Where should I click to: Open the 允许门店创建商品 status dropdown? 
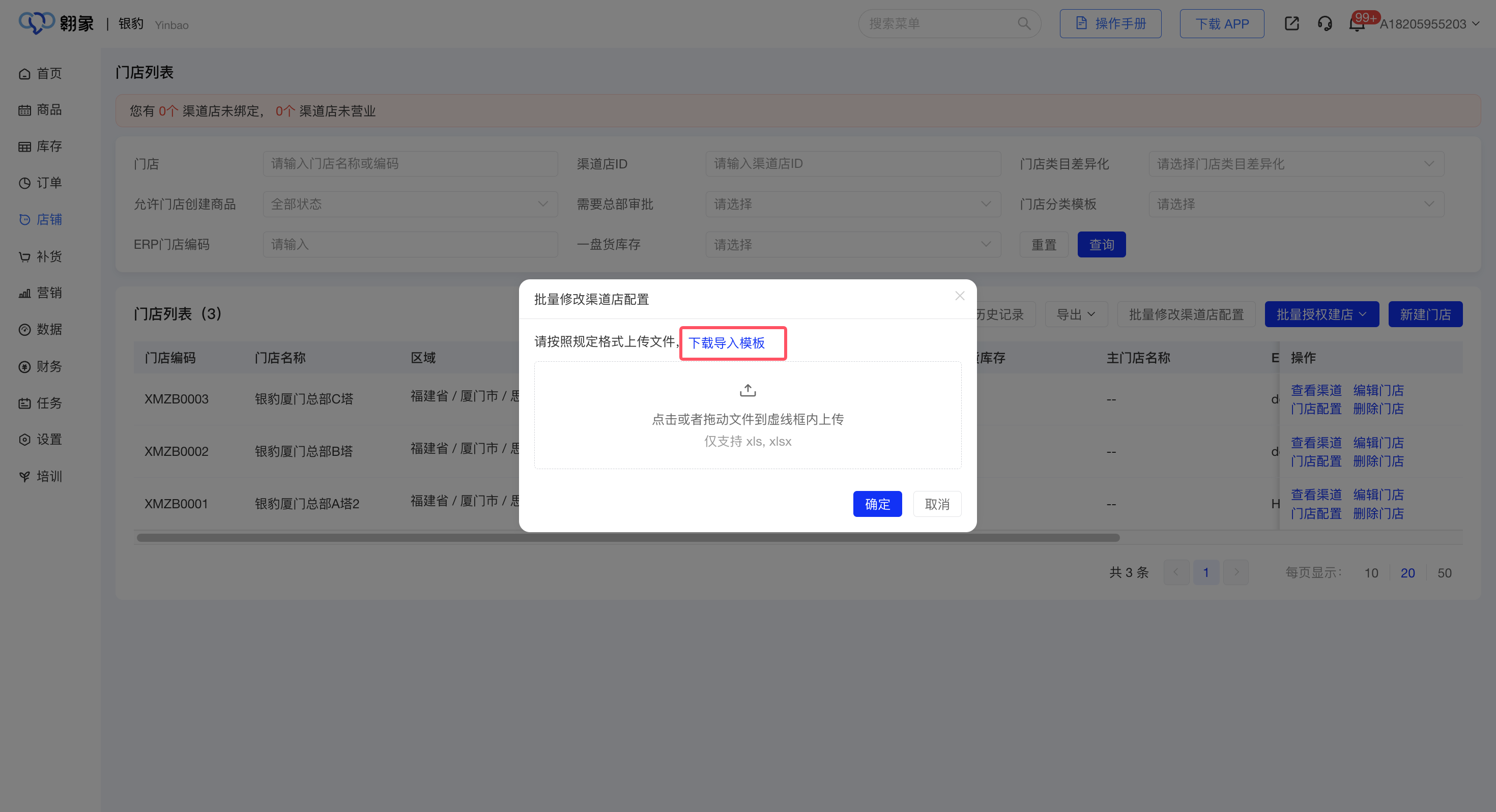(410, 204)
